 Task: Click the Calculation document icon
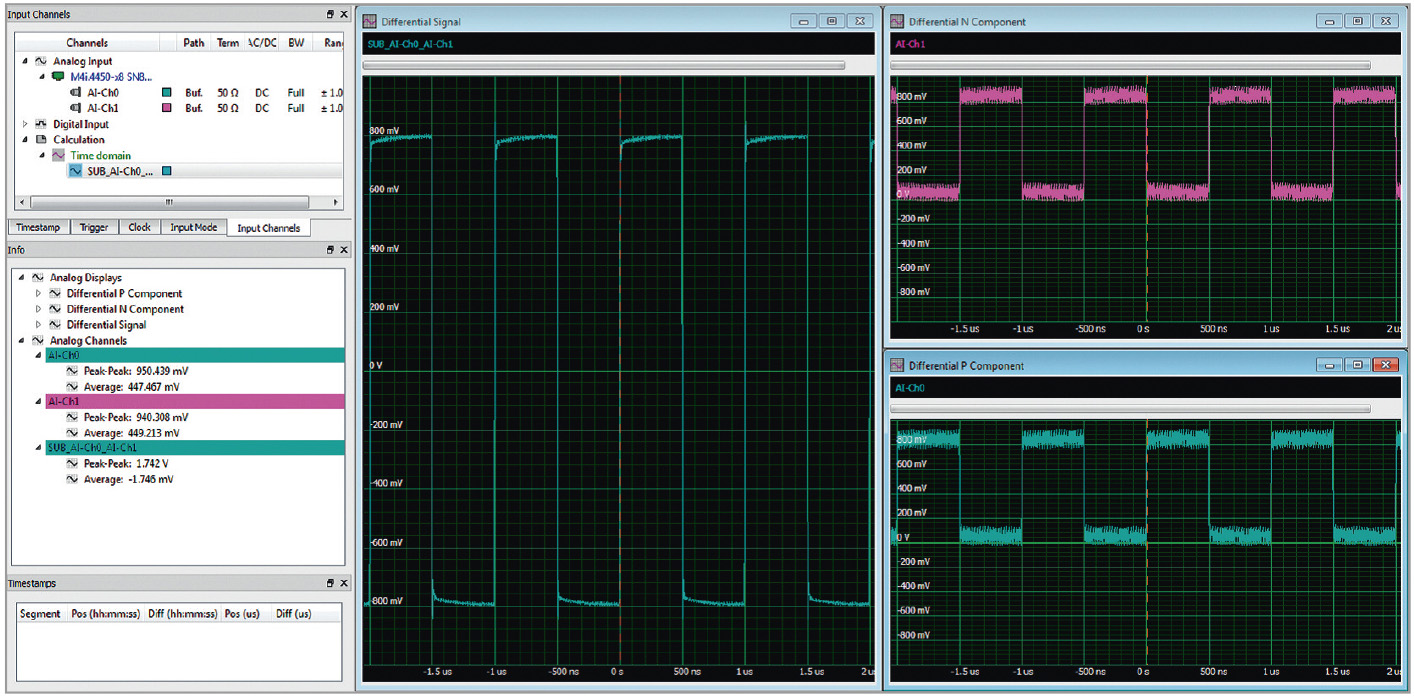(40, 140)
